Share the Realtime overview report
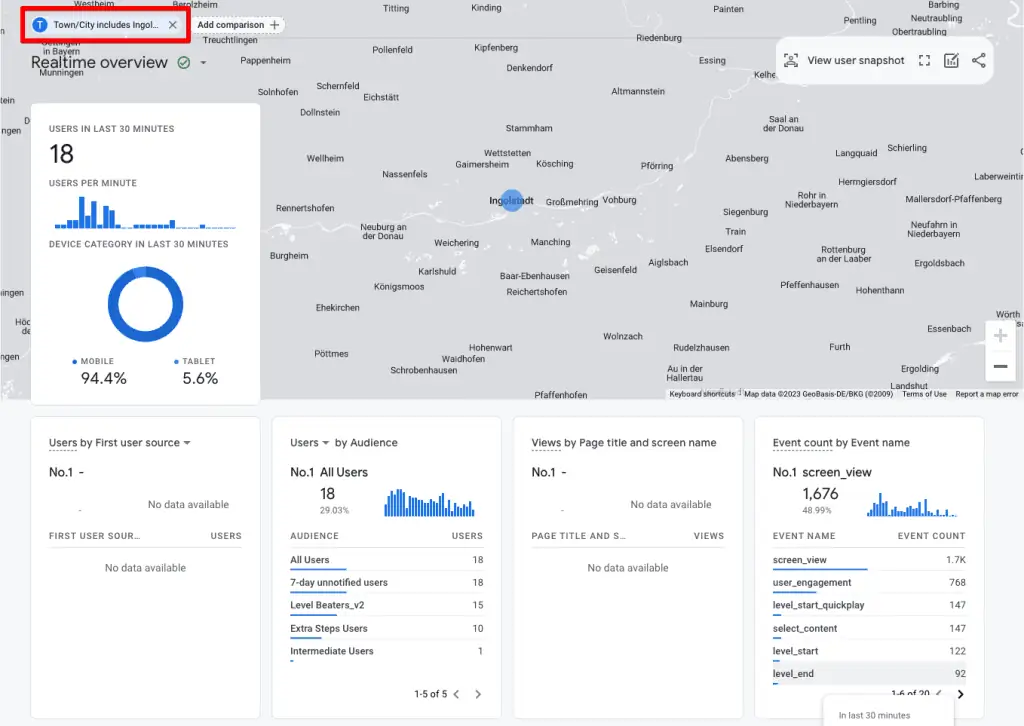The width and height of the screenshot is (1024, 726). [x=978, y=60]
